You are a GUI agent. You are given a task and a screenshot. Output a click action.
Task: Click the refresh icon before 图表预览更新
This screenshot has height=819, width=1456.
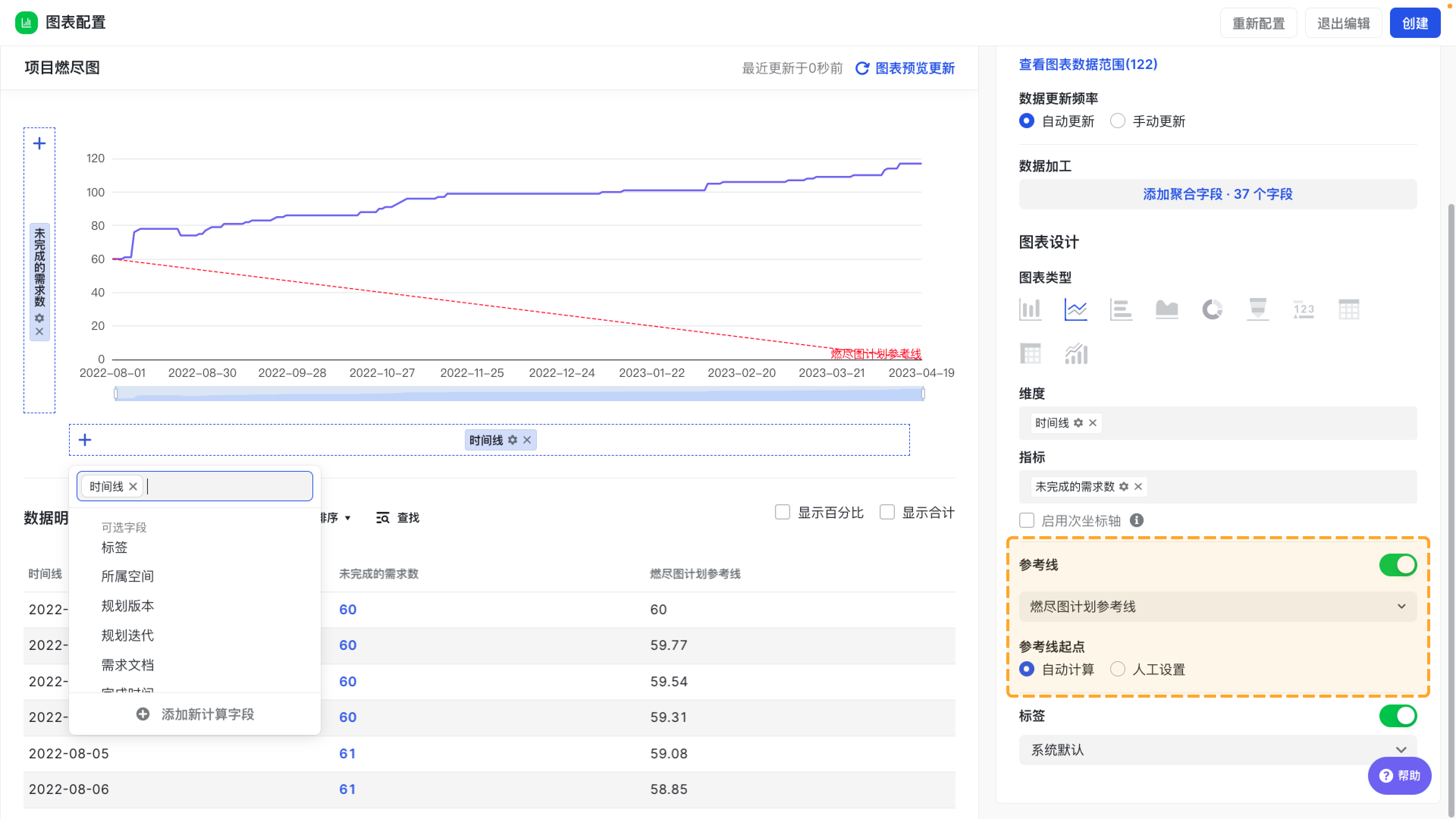pos(862,68)
